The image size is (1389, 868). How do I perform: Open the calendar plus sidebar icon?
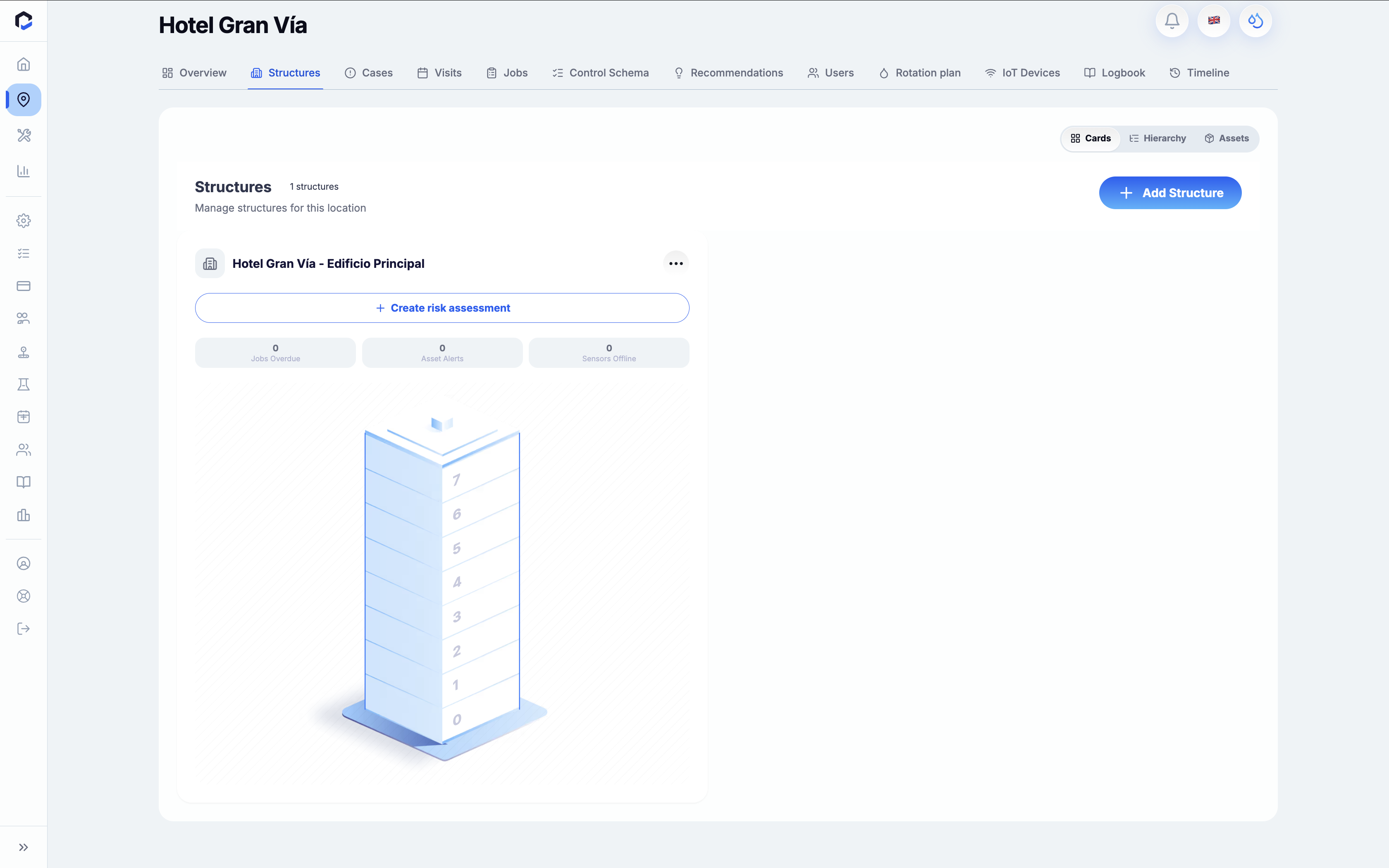(24, 417)
